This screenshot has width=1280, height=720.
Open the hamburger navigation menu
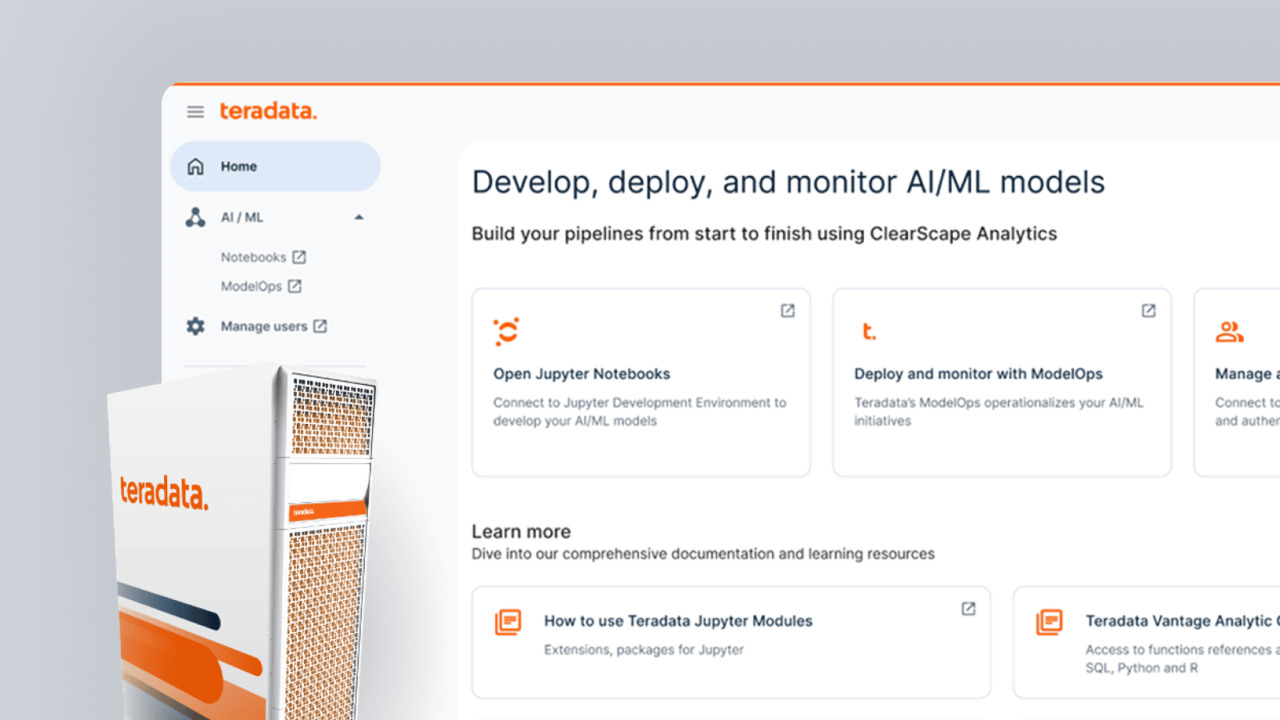[195, 112]
